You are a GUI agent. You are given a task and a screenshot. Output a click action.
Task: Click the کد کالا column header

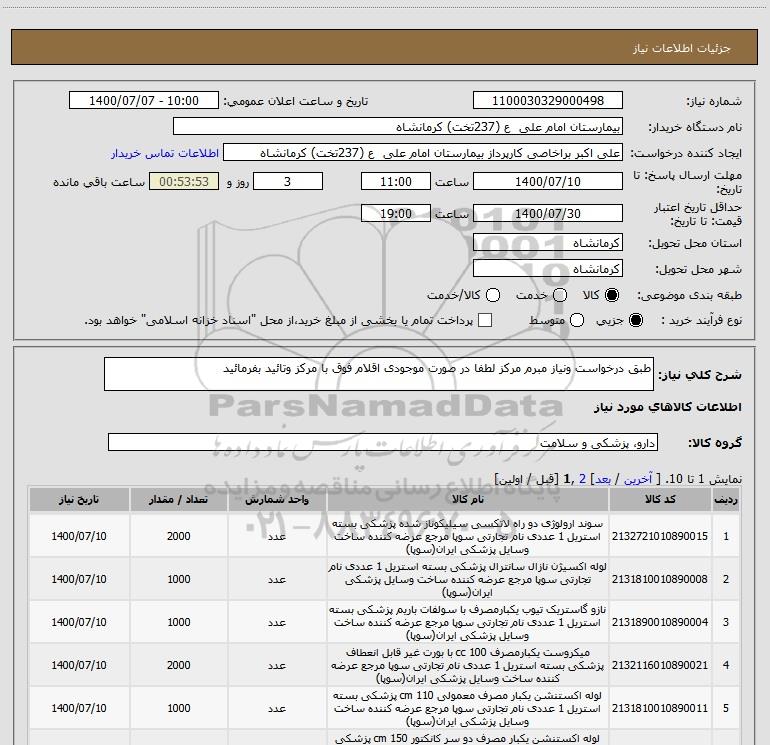(x=660, y=499)
